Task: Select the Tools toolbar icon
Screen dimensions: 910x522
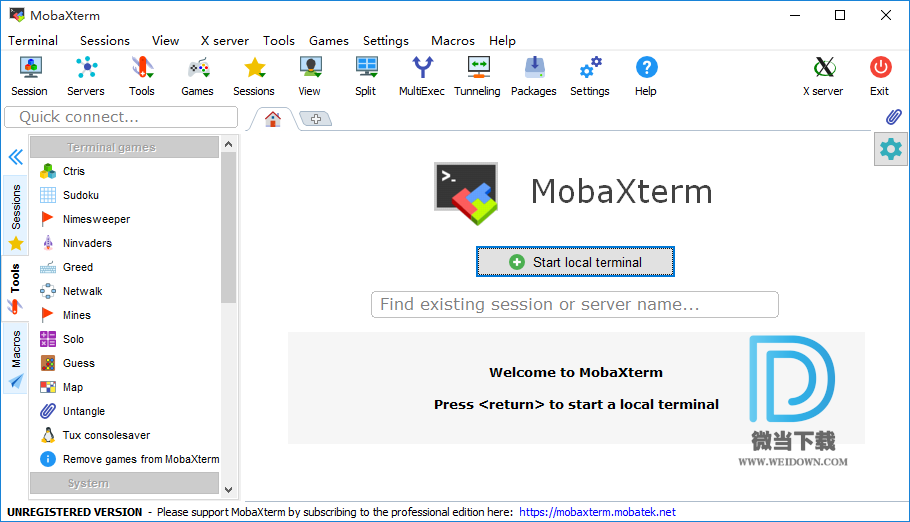Action: [142, 76]
